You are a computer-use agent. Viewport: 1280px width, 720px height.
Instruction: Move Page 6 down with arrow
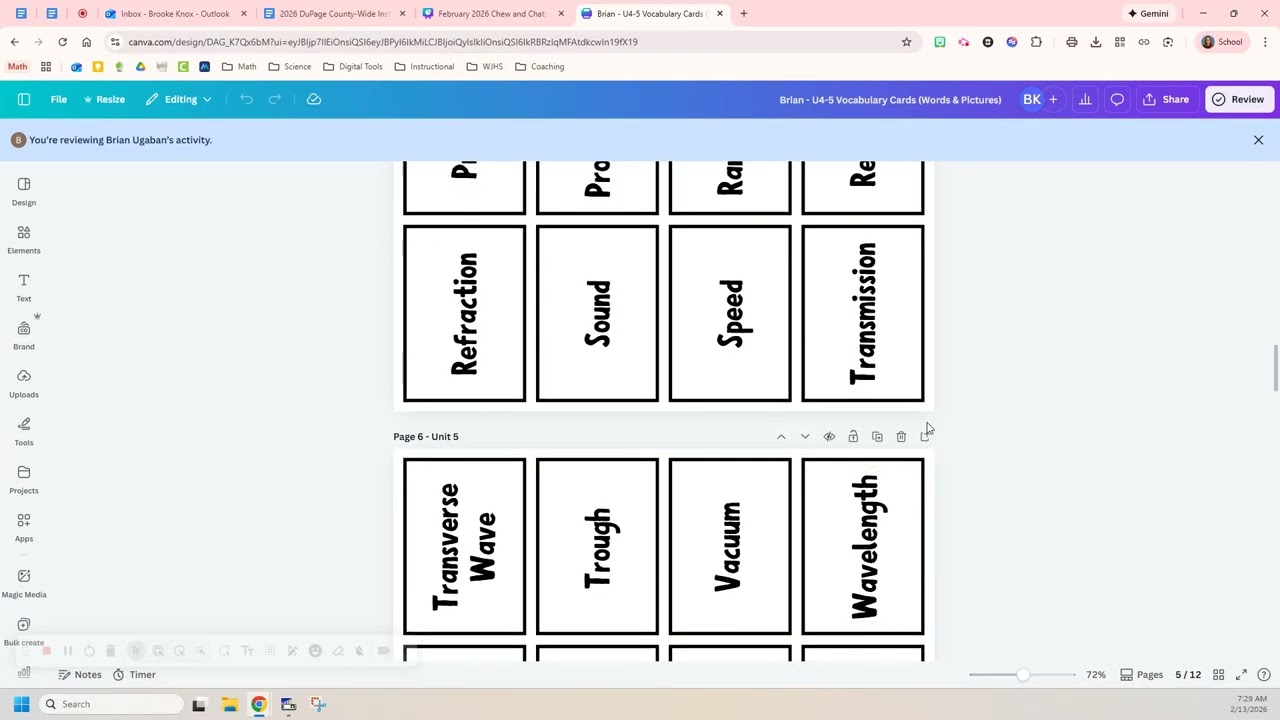pyautogui.click(x=805, y=436)
